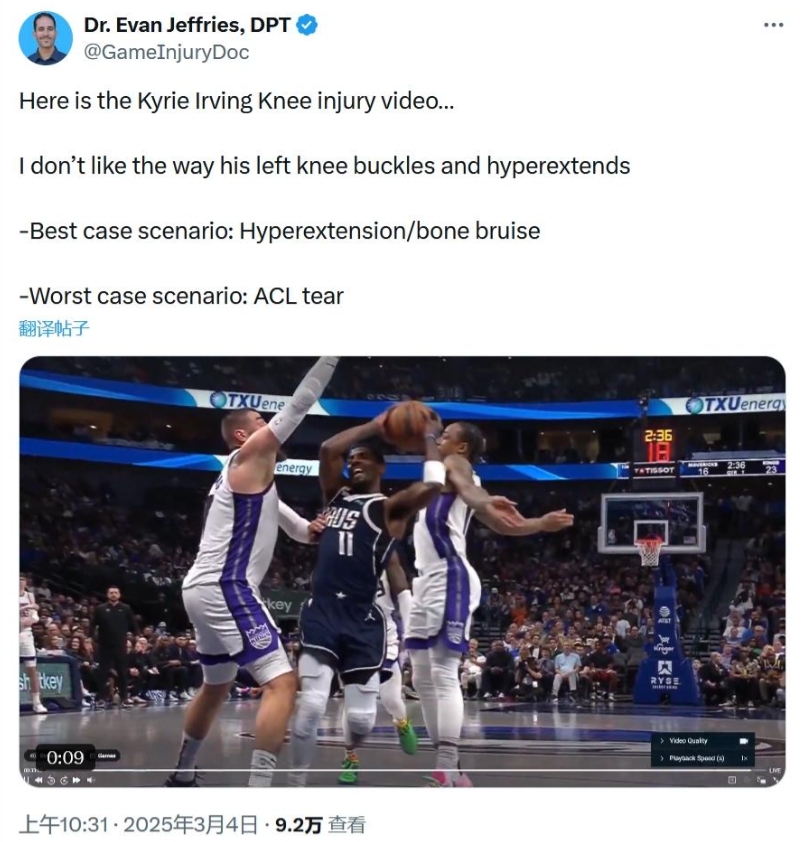Expand the Video Quality submenu
The height and width of the screenshot is (842, 805).
699,741
